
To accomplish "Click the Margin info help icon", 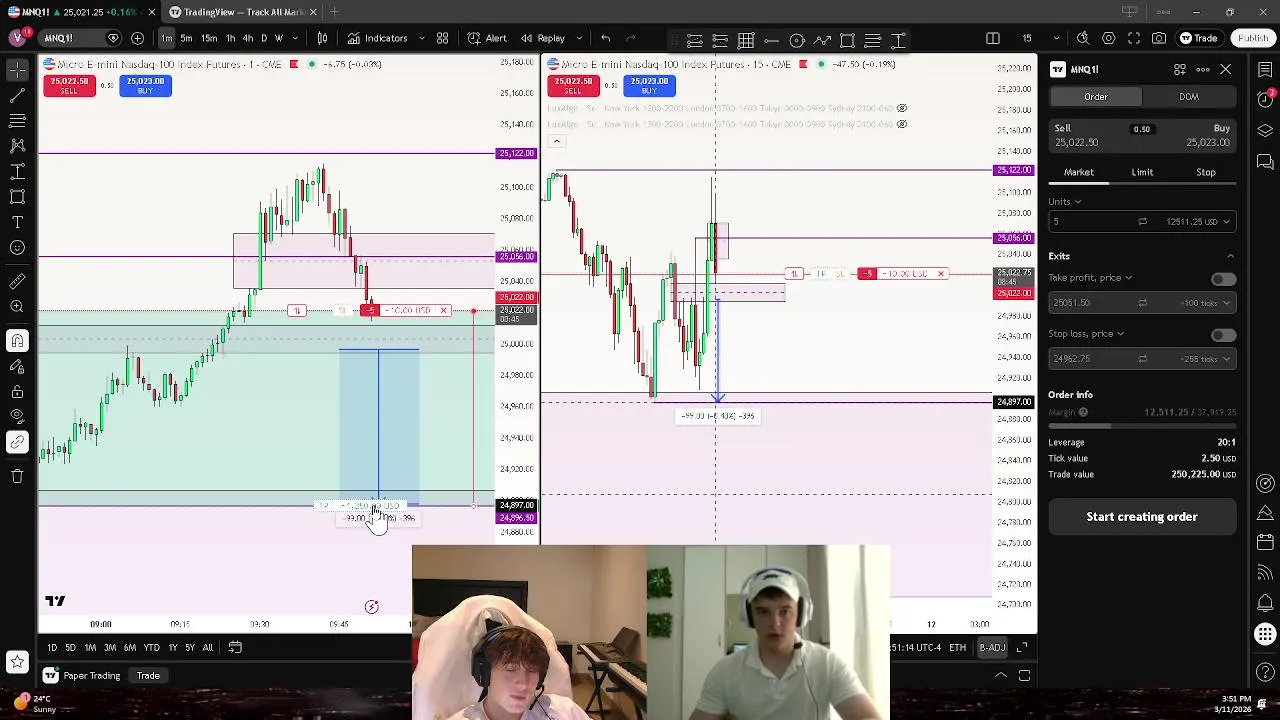I will tap(1083, 412).
